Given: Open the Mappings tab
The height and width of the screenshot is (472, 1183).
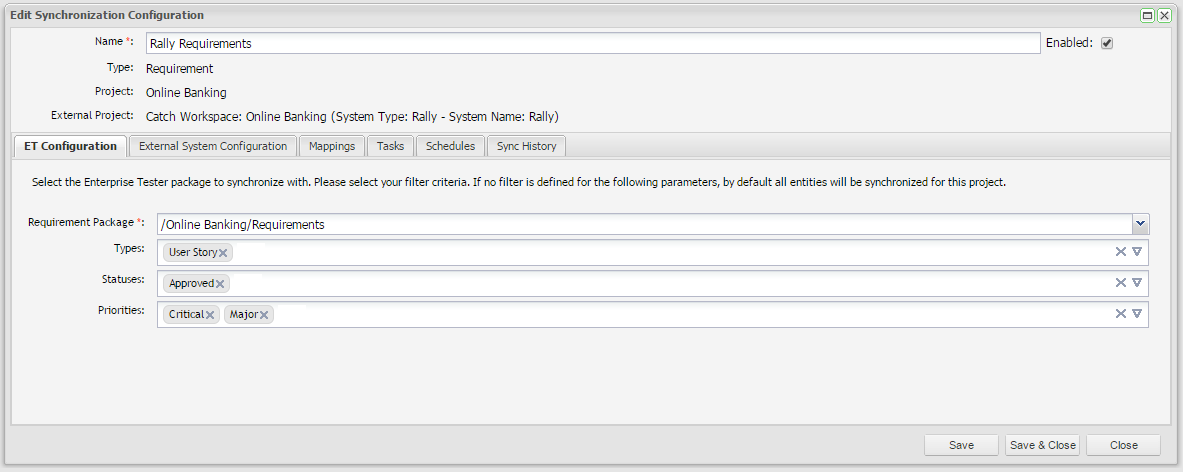Looking at the screenshot, I should tap(332, 146).
